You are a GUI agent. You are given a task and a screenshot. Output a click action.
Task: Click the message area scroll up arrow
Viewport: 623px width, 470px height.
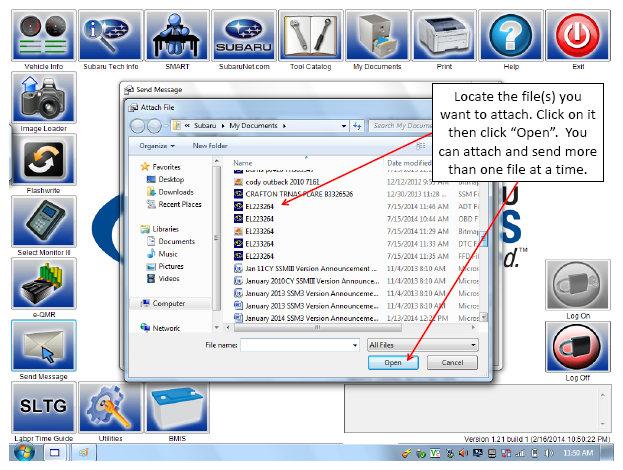point(602,395)
